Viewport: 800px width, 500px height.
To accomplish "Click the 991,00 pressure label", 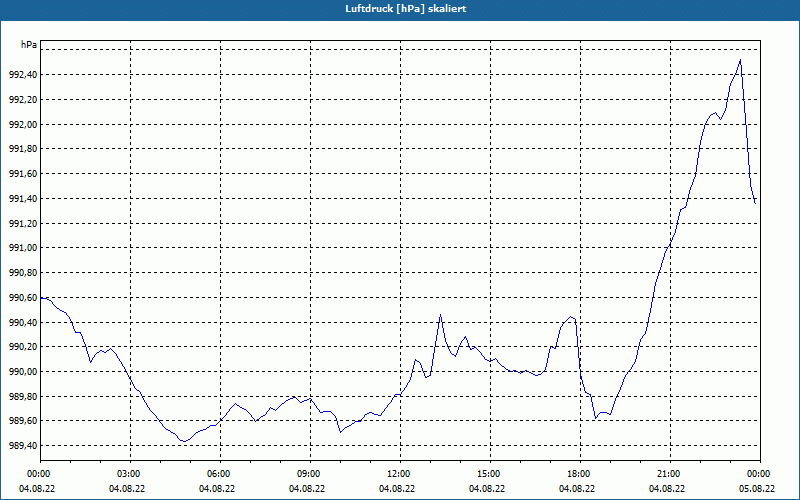I will (22, 248).
